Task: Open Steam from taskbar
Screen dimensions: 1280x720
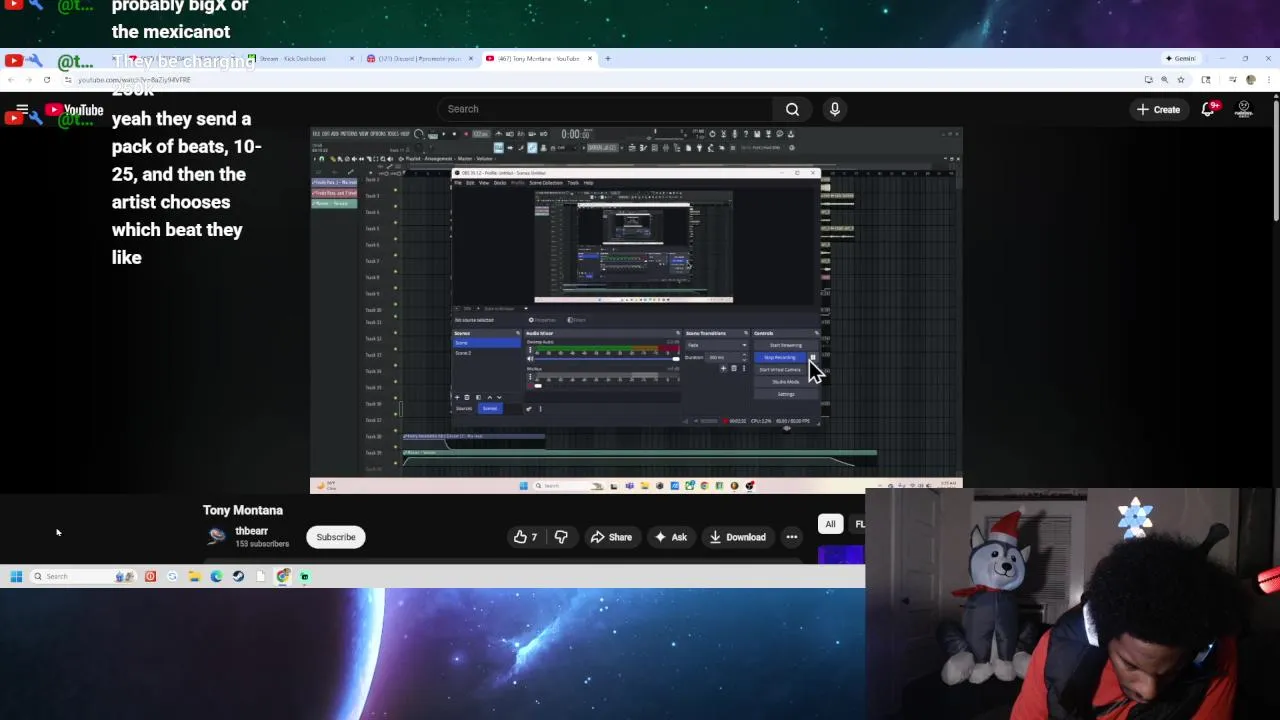Action: pos(238,576)
